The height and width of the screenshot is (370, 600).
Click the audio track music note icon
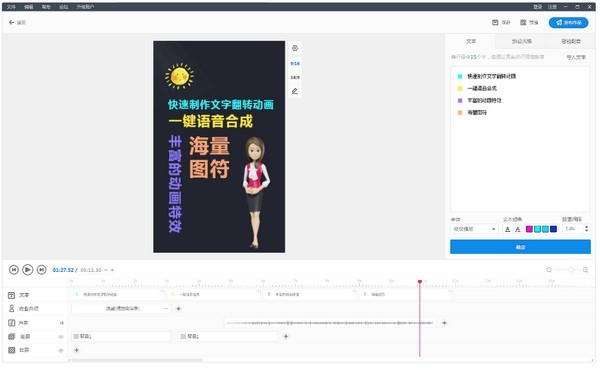pyautogui.click(x=11, y=323)
